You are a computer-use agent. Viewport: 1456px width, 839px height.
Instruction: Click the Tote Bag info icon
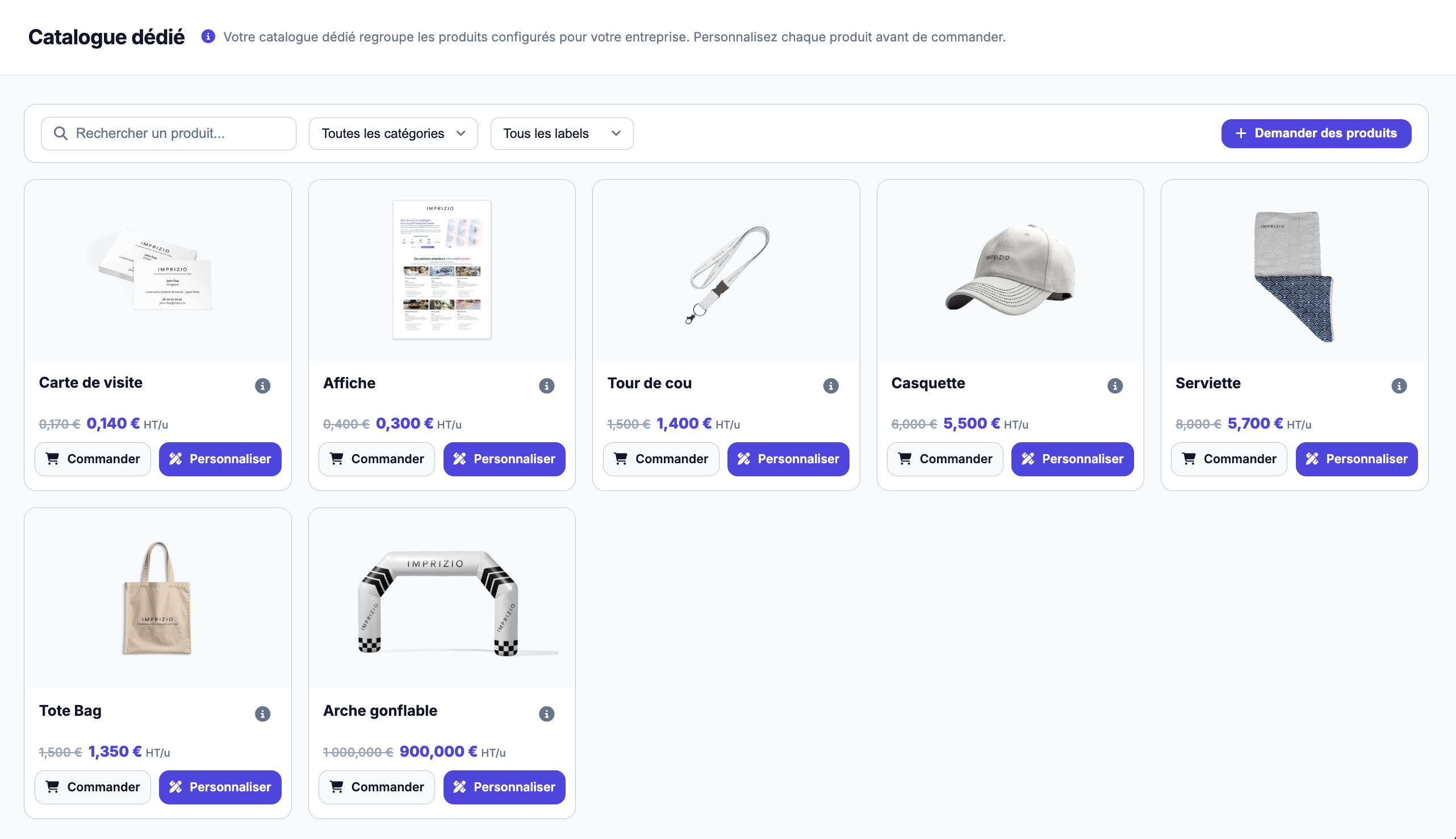(262, 714)
